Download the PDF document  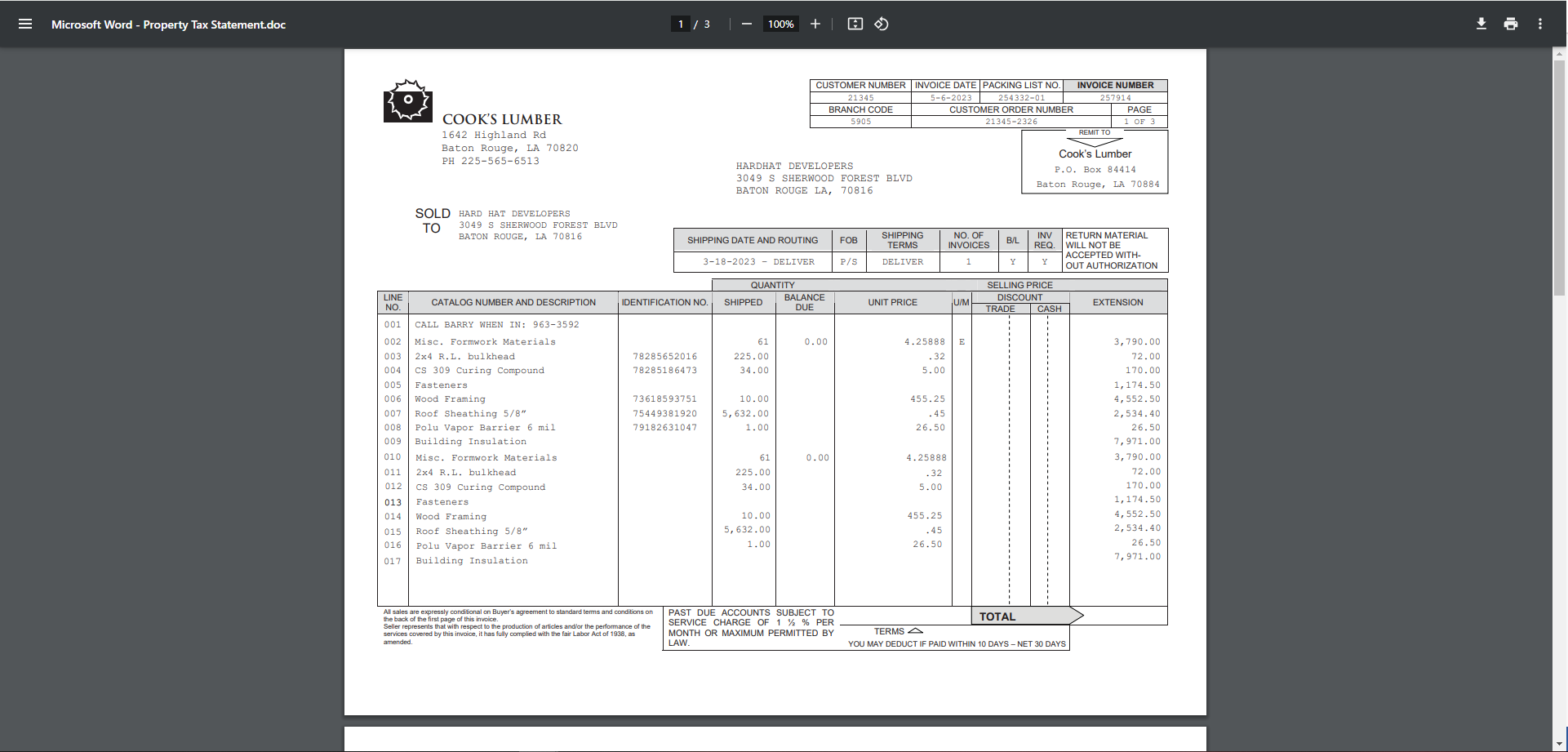click(1481, 24)
